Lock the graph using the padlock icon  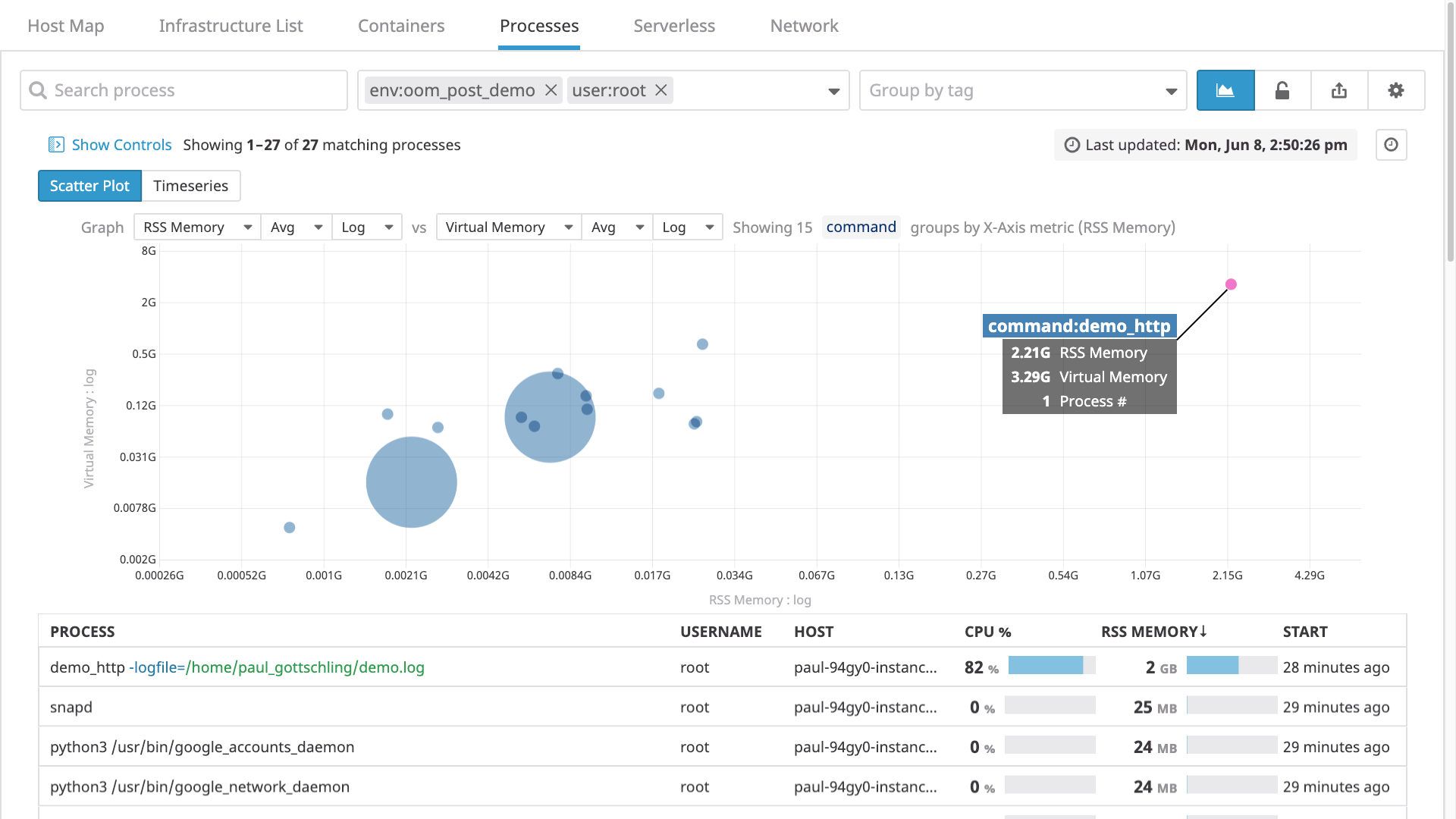[1282, 90]
